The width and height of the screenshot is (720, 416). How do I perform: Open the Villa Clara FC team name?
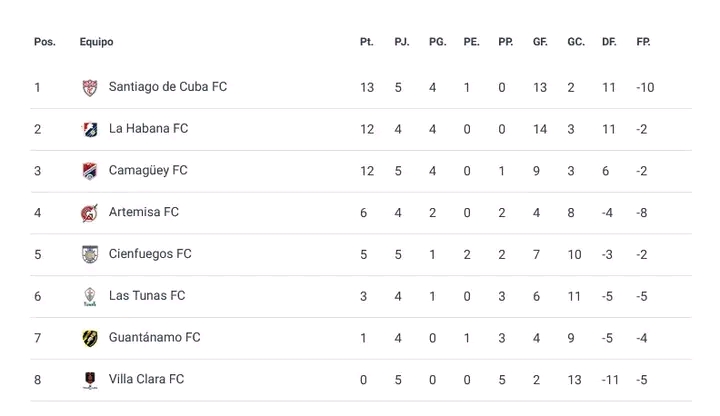click(x=146, y=379)
